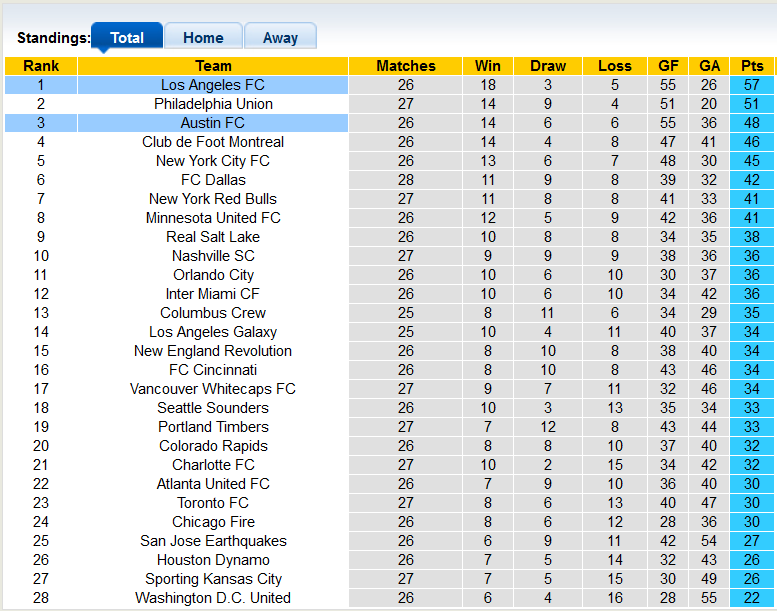Click the Seattle Sounders team link
This screenshot has height=611, width=777.
click(x=213, y=408)
